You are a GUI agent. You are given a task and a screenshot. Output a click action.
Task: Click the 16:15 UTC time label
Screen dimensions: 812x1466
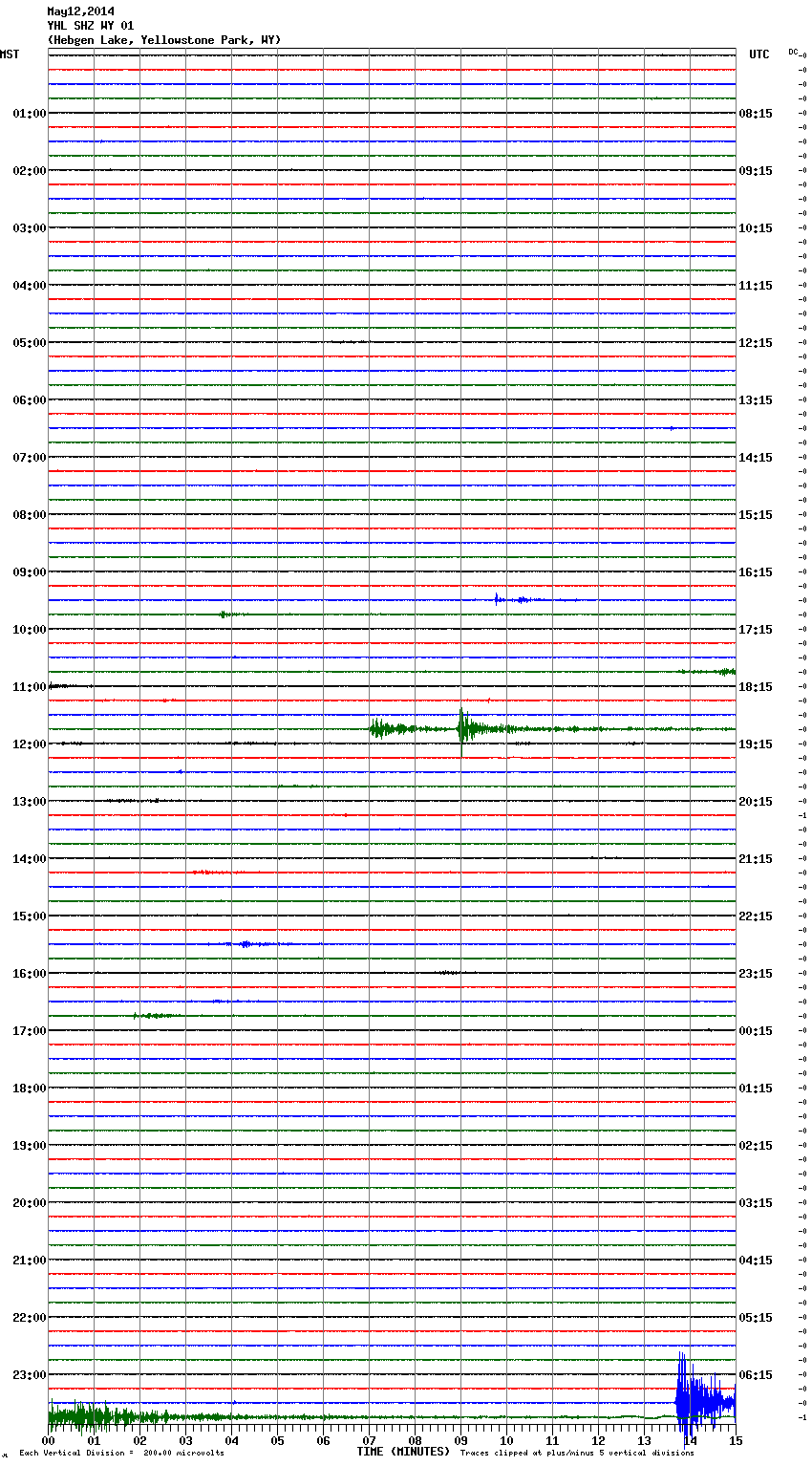point(756,571)
